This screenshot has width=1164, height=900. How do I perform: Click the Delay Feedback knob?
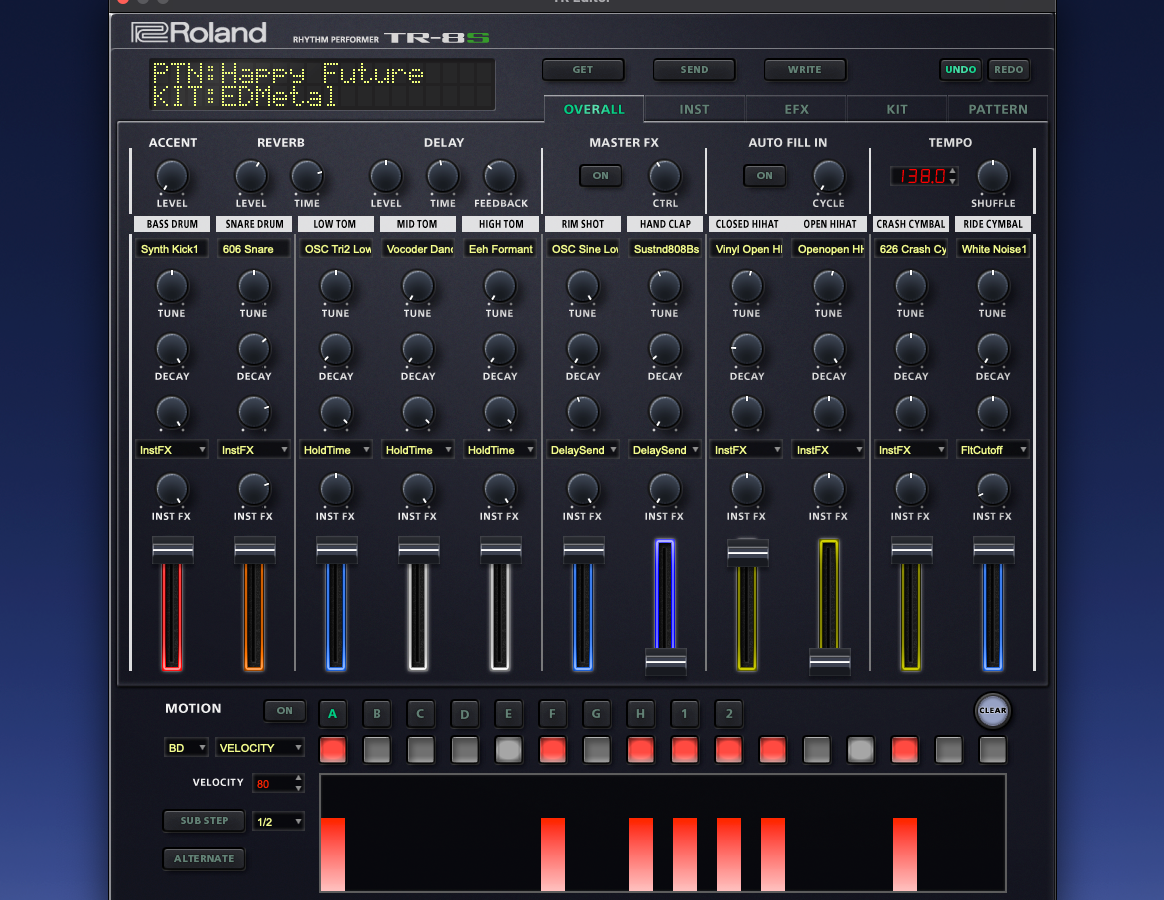pos(500,176)
